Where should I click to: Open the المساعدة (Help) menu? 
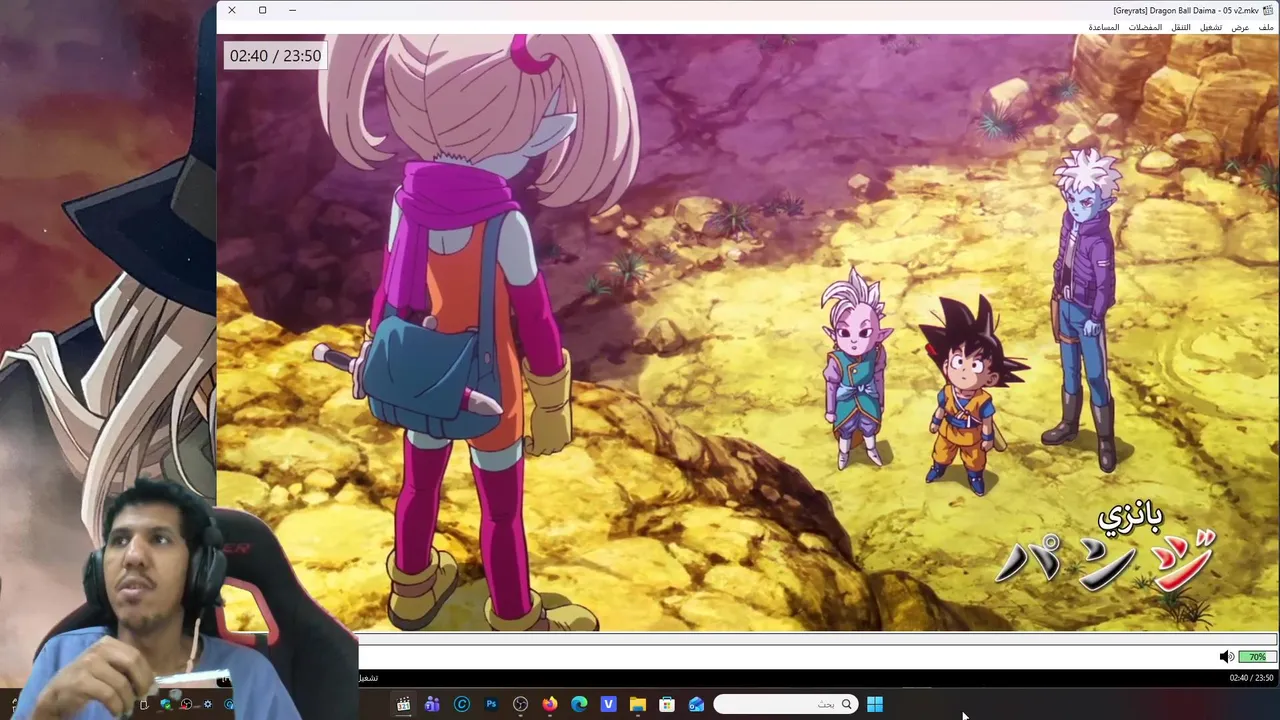click(x=1104, y=27)
